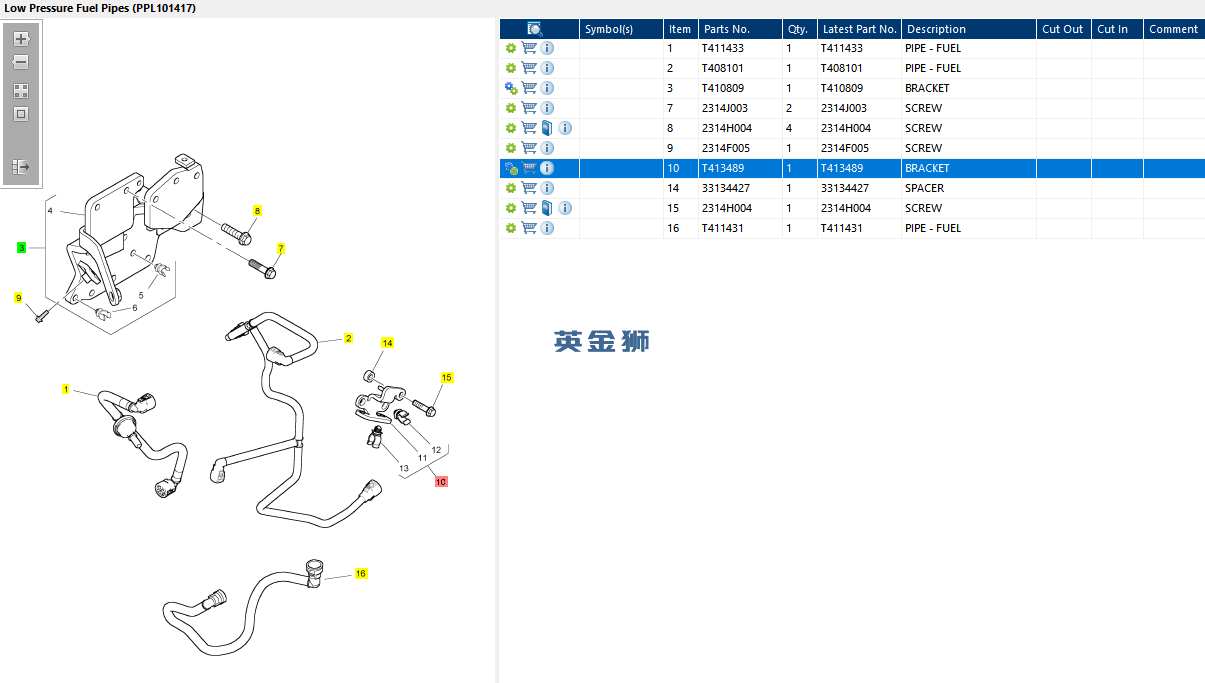Sort by Symbol(s) column header
Screen dimensions: 1205x683
click(x=621, y=29)
